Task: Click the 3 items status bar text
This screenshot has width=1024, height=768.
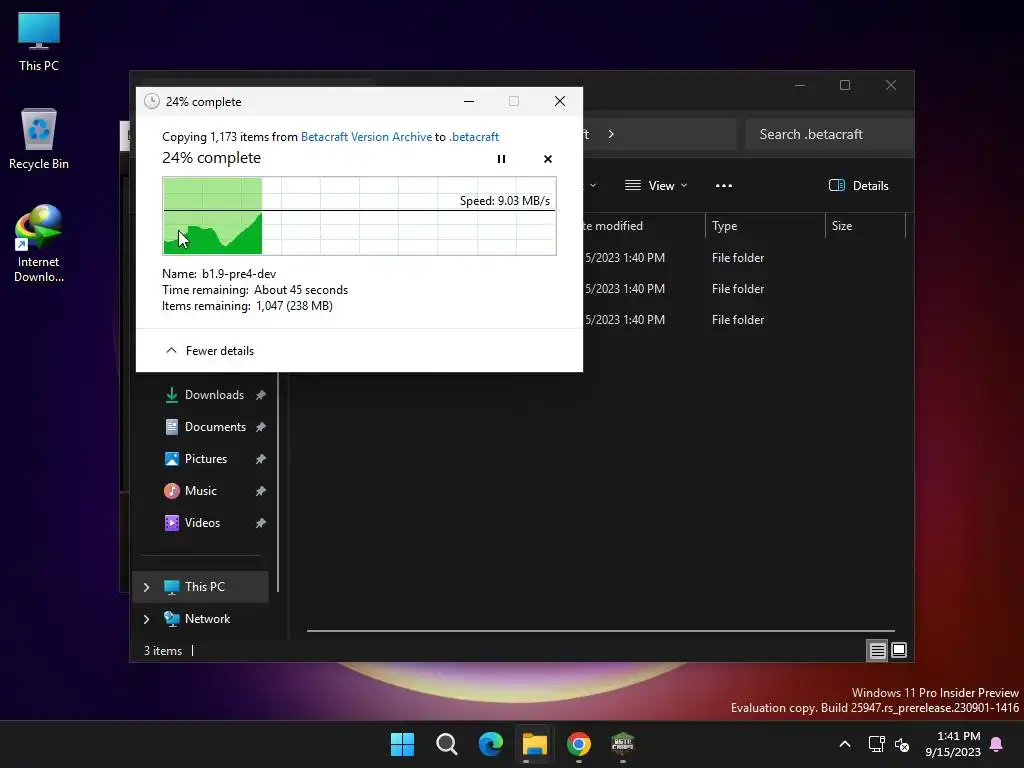Action: 163,651
